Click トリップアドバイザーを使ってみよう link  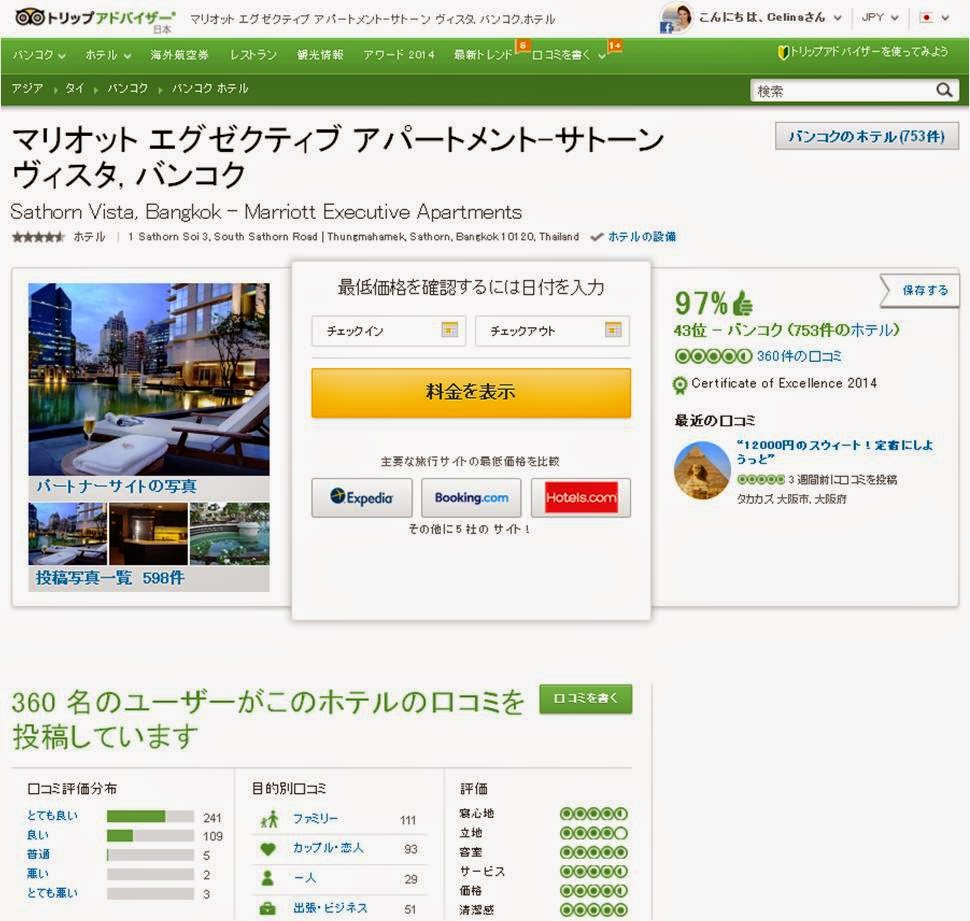(869, 52)
